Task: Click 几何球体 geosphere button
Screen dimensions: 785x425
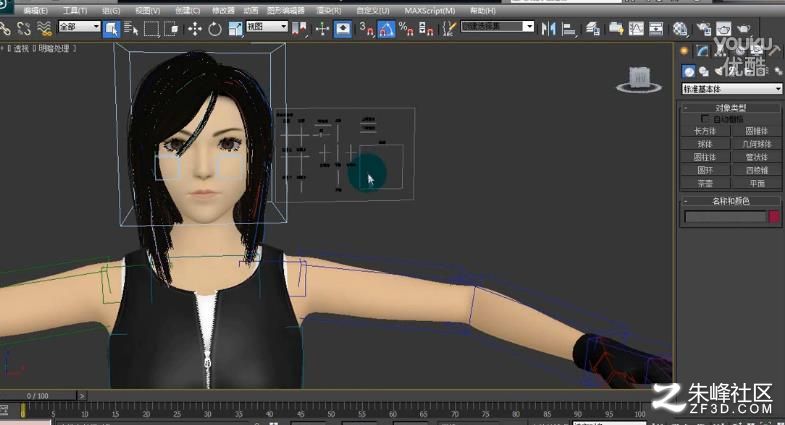Action: point(756,144)
